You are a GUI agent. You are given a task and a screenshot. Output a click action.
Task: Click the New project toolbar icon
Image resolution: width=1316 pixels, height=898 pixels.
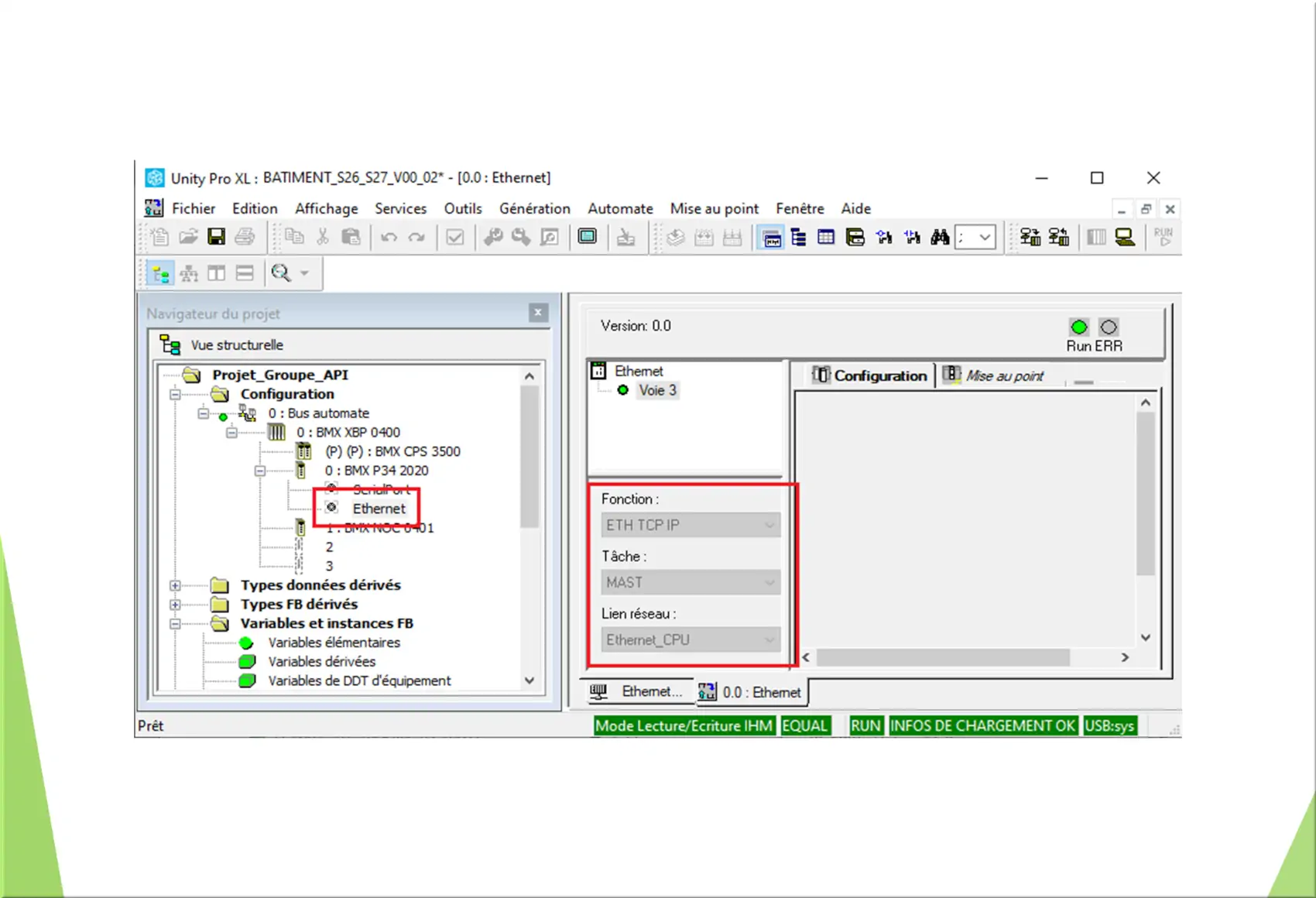point(160,237)
